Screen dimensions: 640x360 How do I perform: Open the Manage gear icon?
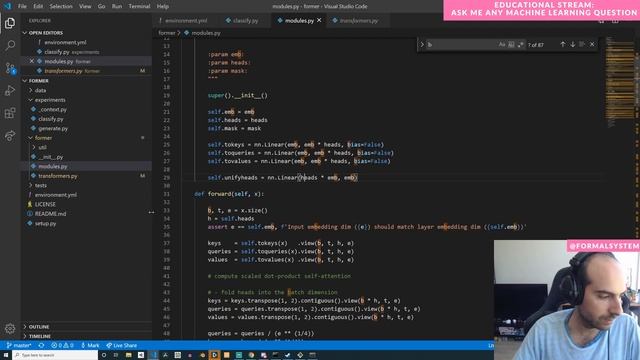coord(10,328)
